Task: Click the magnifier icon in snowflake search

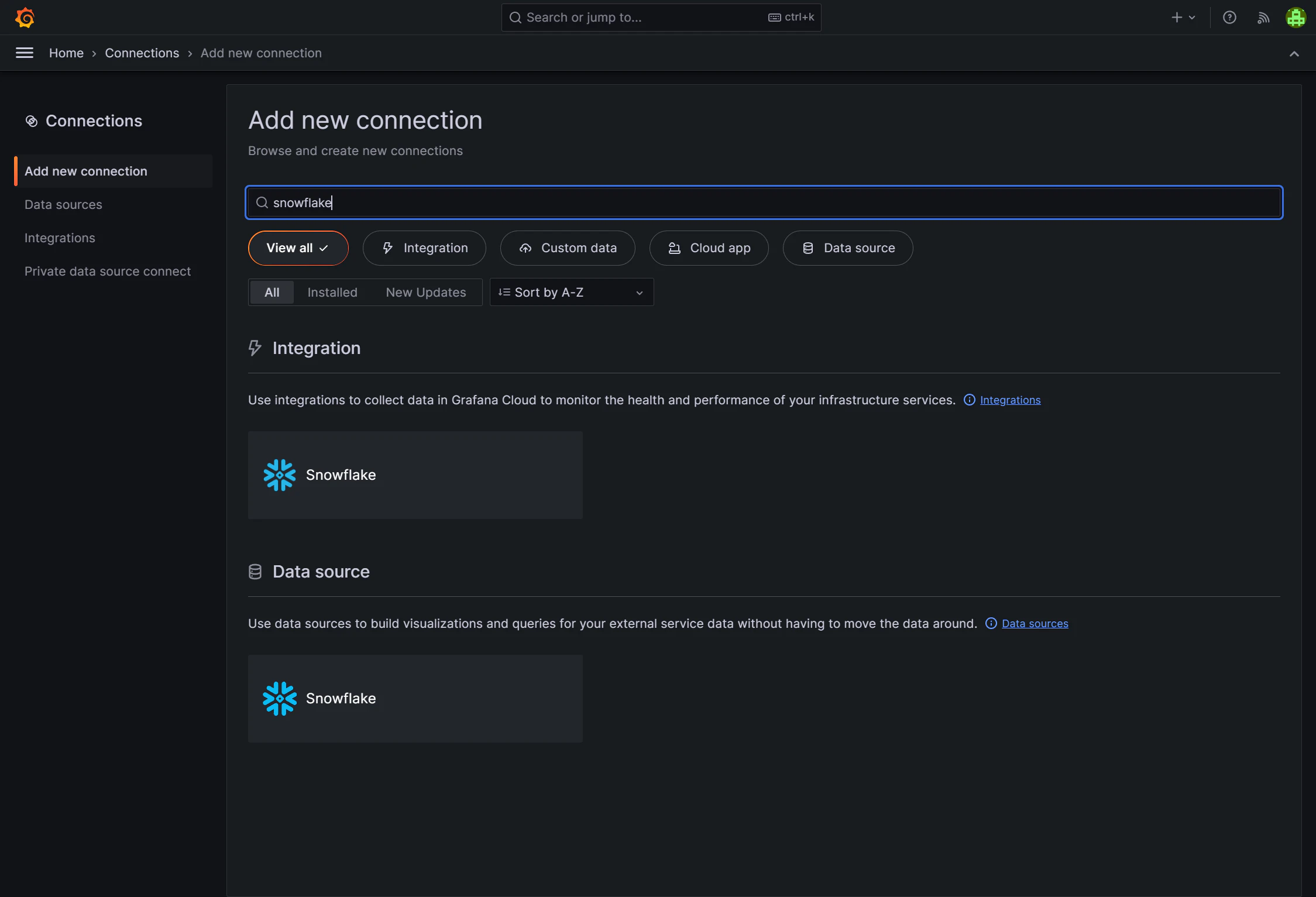Action: pos(262,202)
